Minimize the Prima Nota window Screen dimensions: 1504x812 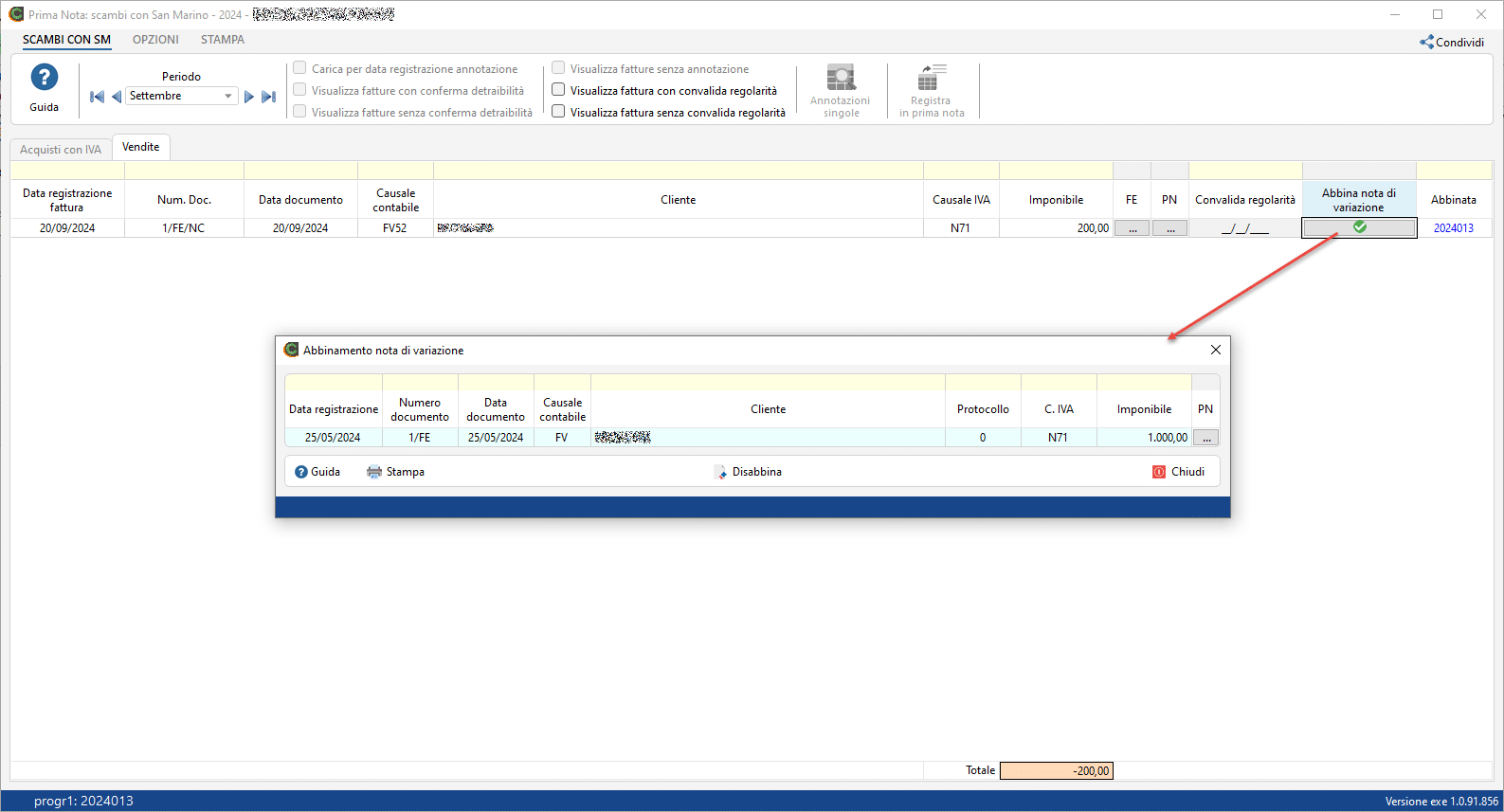point(1395,14)
